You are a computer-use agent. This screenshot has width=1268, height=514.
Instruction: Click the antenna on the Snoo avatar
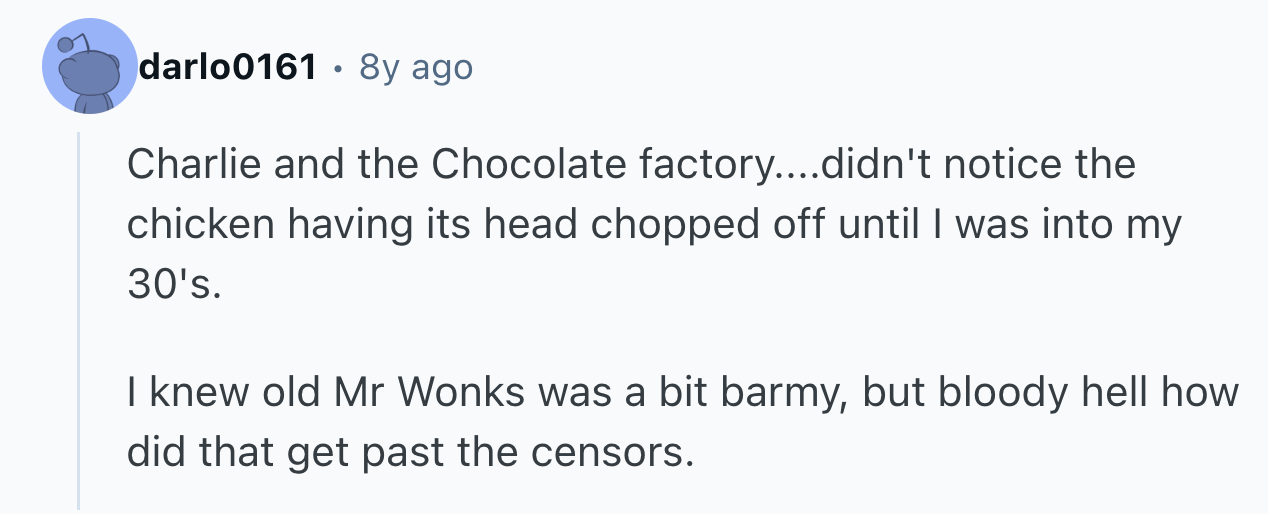click(66, 44)
